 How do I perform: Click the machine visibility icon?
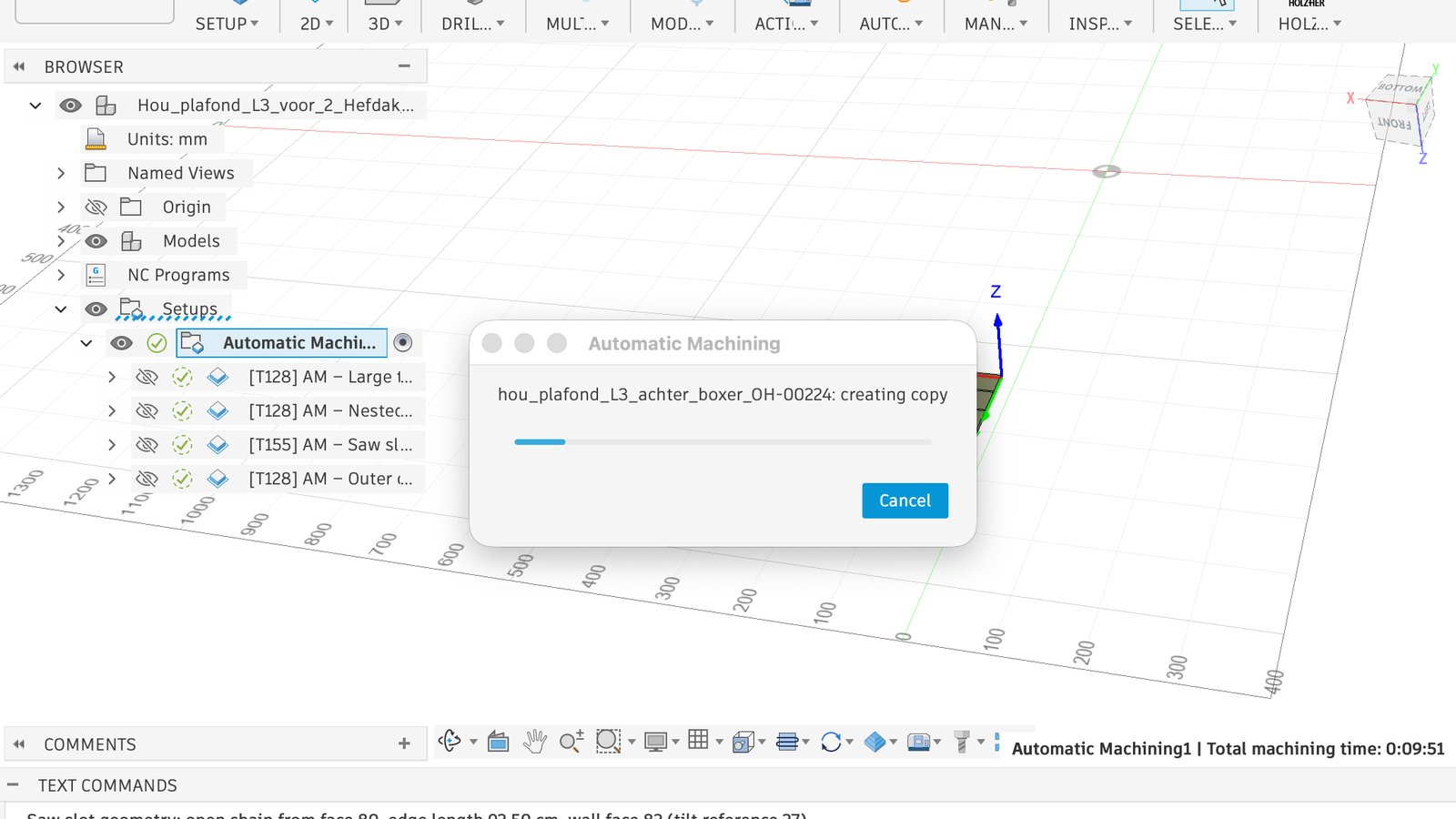919,742
